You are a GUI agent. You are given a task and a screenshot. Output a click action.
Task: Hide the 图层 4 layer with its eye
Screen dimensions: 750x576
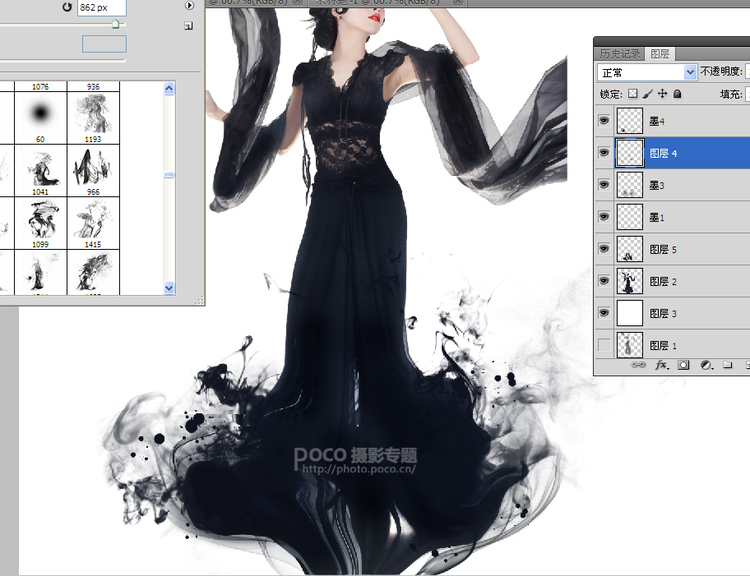tap(604, 152)
